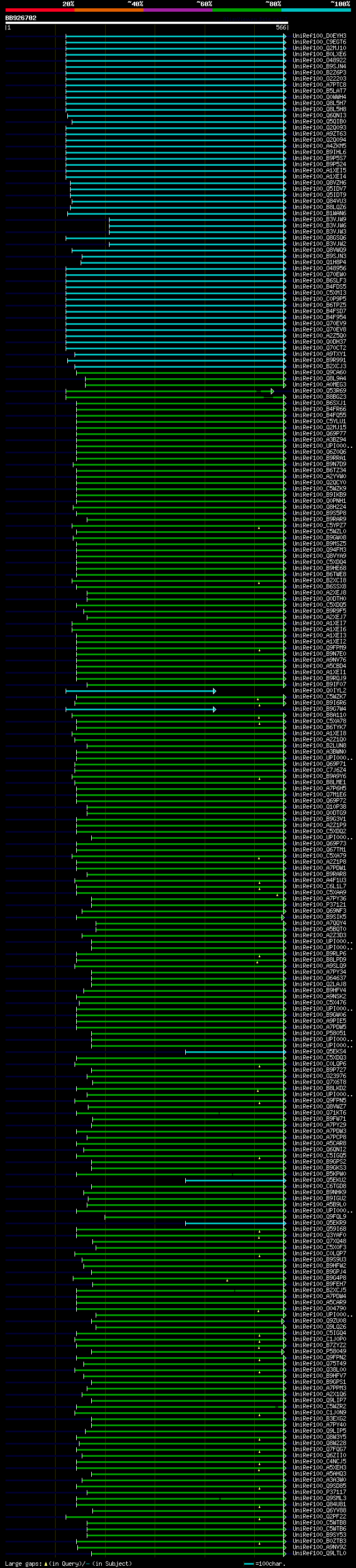This screenshot has height=1568, width=356.
Task: Select hit label UniRef100_A1XEI5
Action: coord(319,170)
